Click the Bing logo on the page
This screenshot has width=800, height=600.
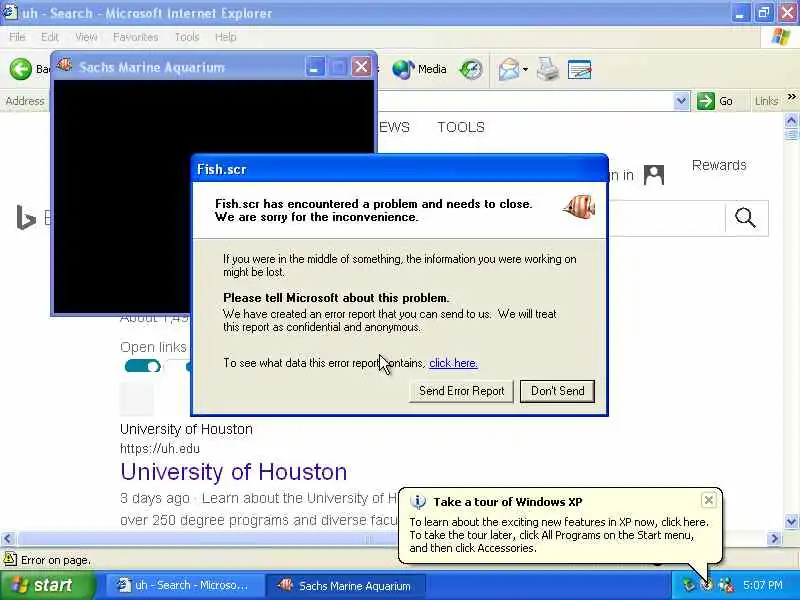[x=27, y=217]
